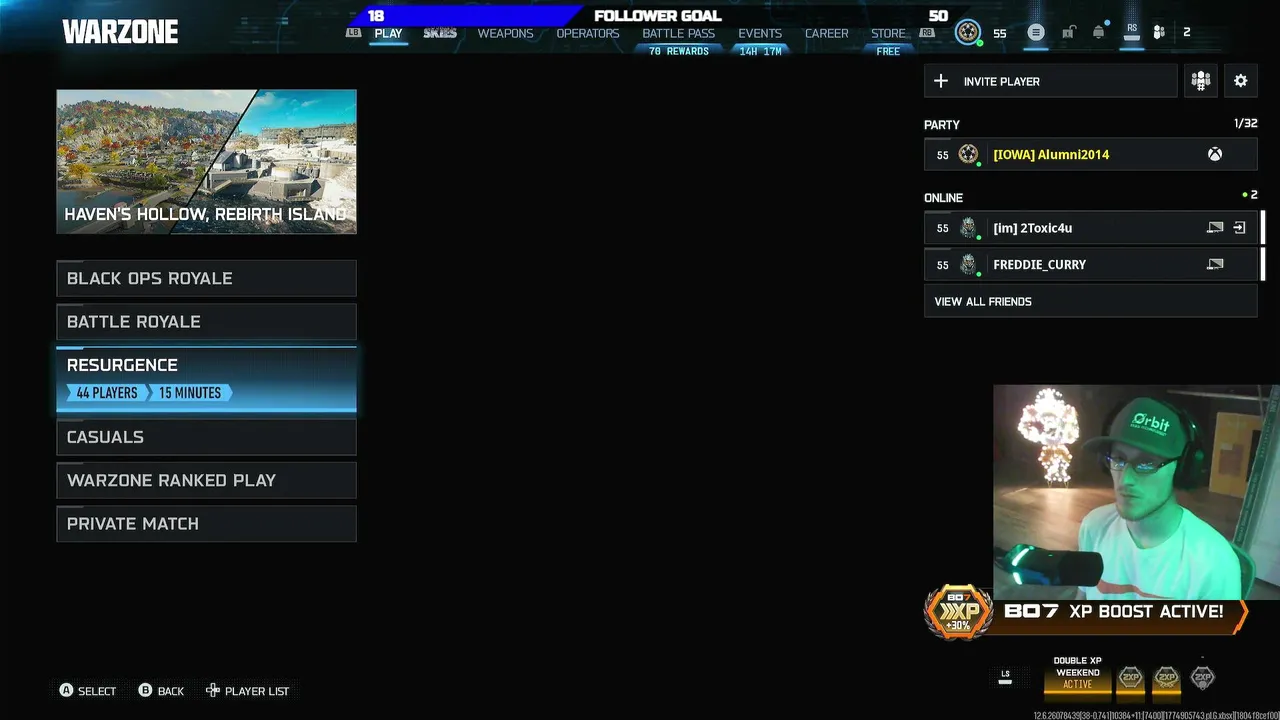Select the Battle Royale mode
The height and width of the screenshot is (720, 1280).
(x=206, y=322)
